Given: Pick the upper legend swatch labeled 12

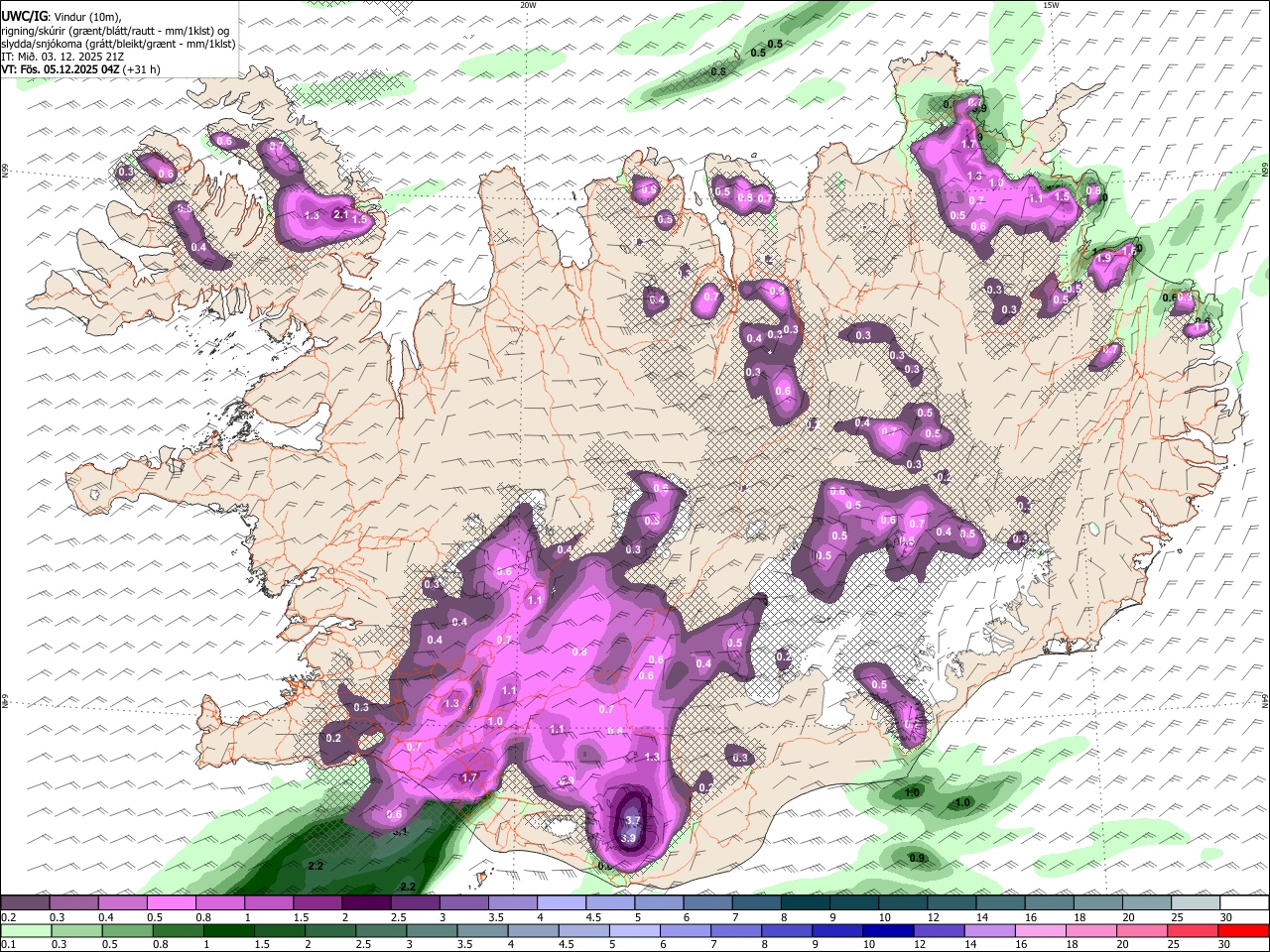Looking at the screenshot, I should point(952,903).
